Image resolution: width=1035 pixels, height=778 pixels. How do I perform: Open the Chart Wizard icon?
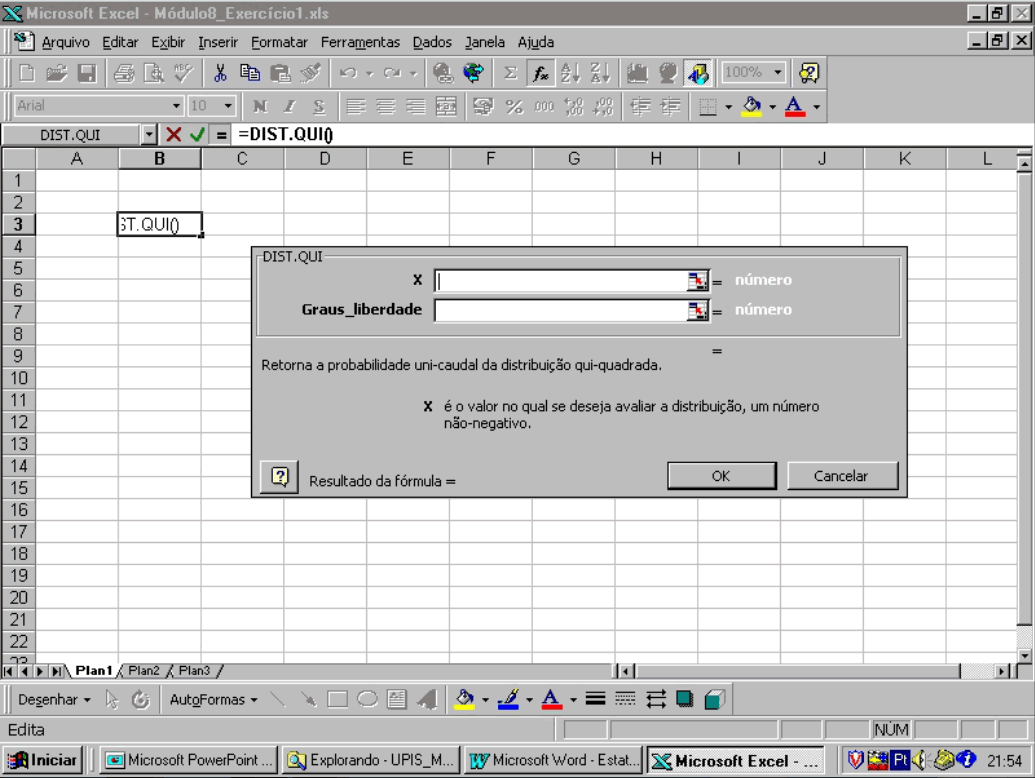[x=637, y=73]
